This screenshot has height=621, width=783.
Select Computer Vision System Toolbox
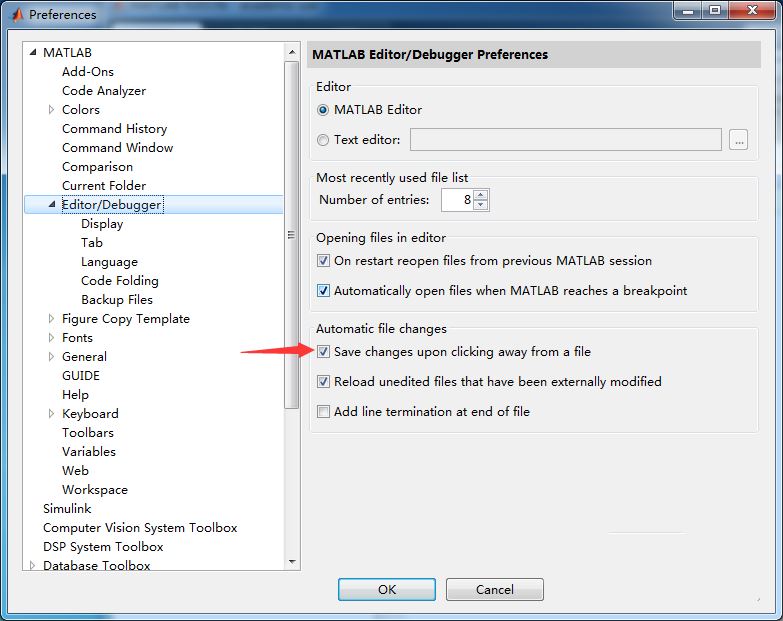tap(140, 528)
